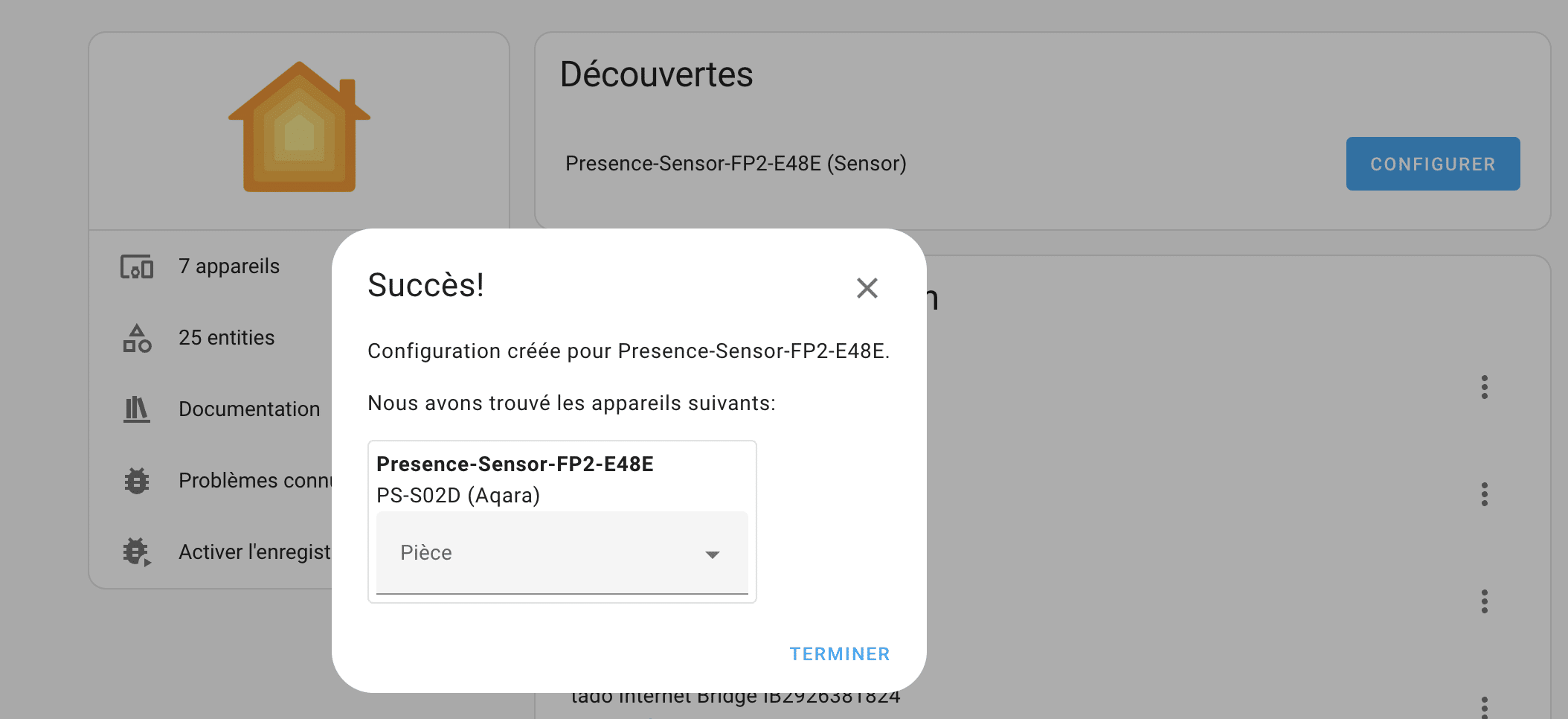Open the Pièce room dropdown
The width and height of the screenshot is (1568, 719).
click(x=562, y=553)
